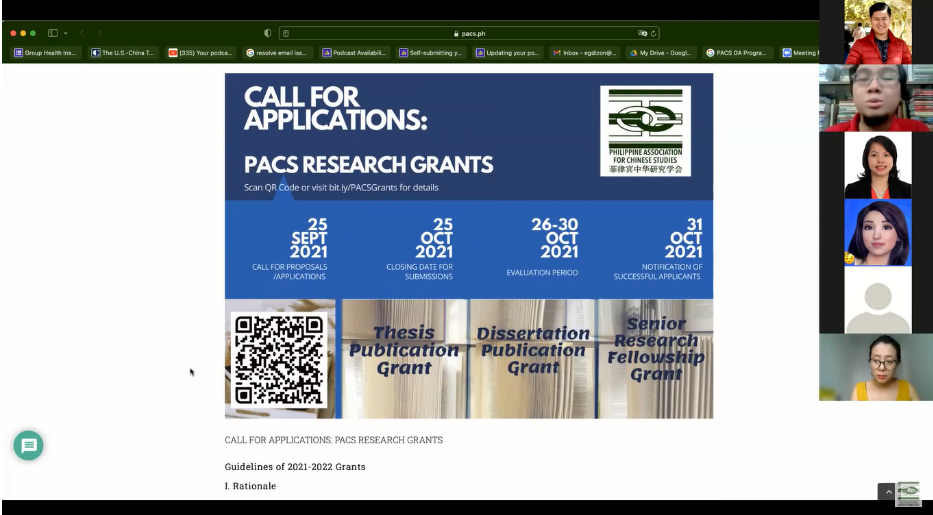Click the PACS logo on the banner

coord(646,131)
